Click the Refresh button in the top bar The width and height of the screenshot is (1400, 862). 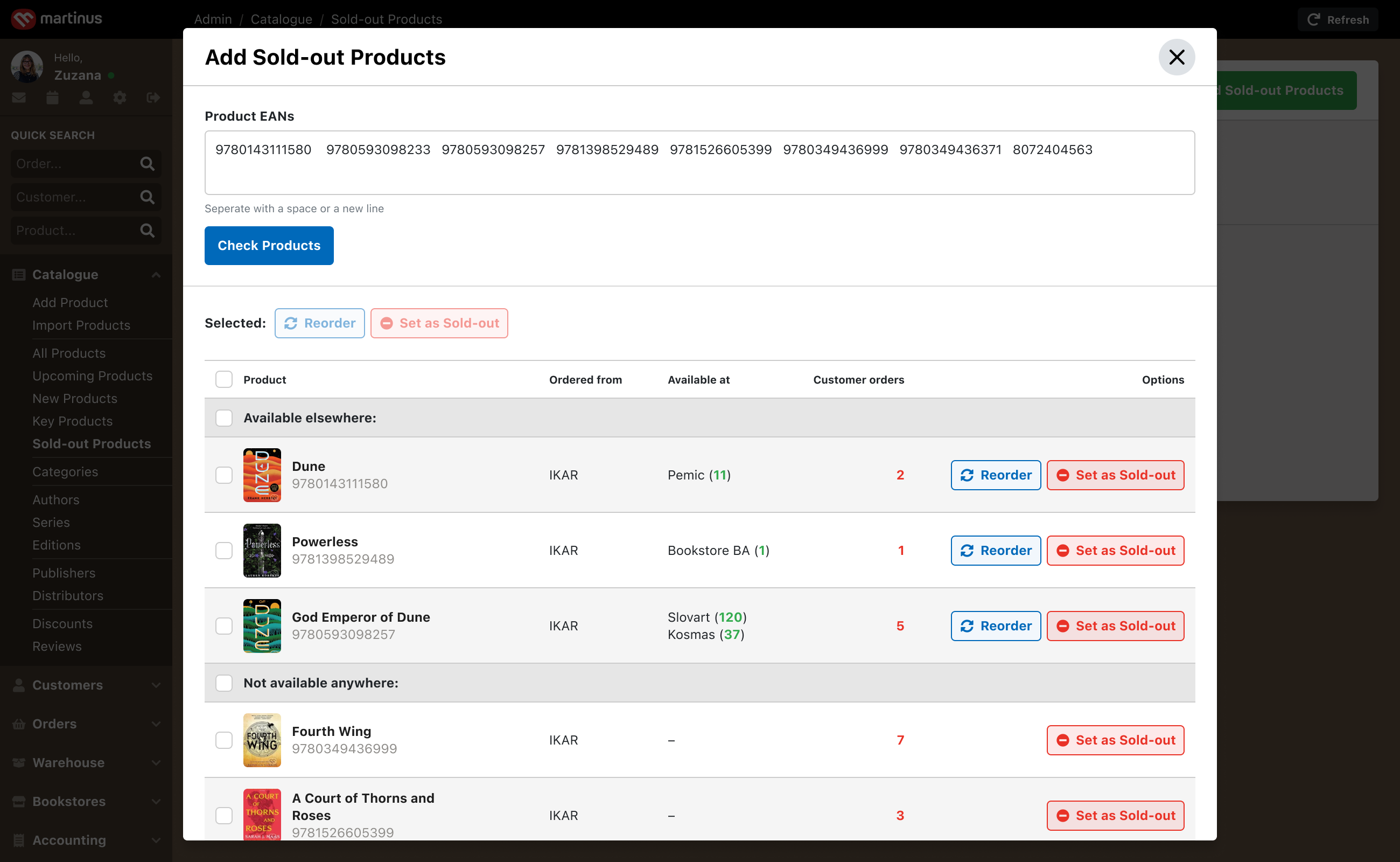(x=1338, y=19)
